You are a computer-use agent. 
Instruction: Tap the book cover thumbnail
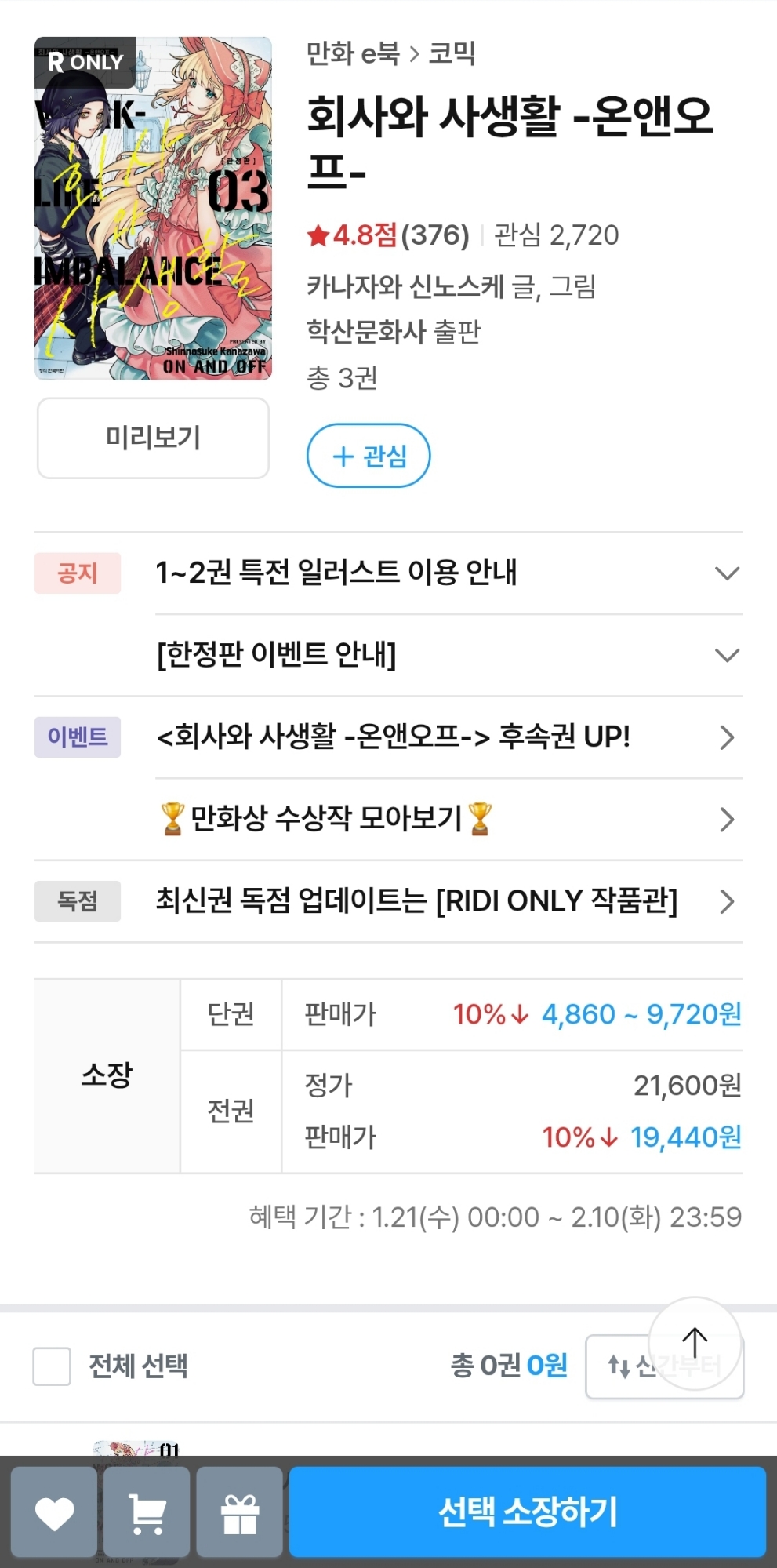click(x=154, y=208)
